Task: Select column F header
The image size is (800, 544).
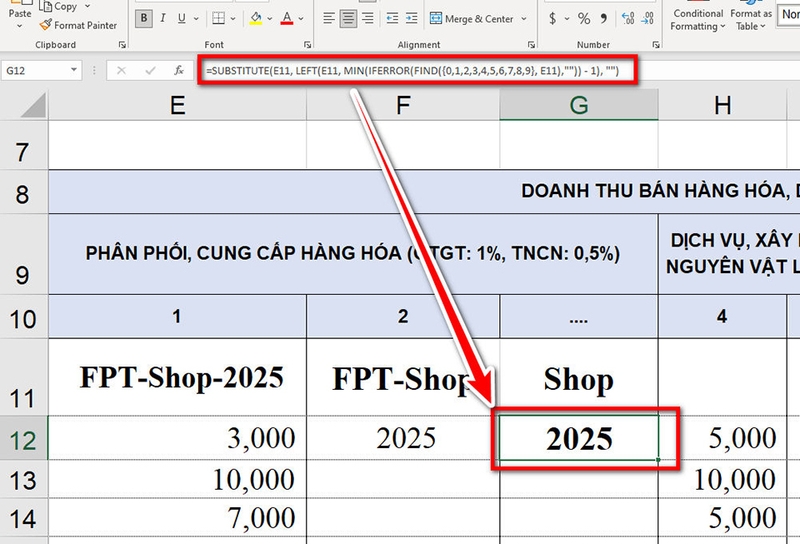Action: [x=403, y=105]
